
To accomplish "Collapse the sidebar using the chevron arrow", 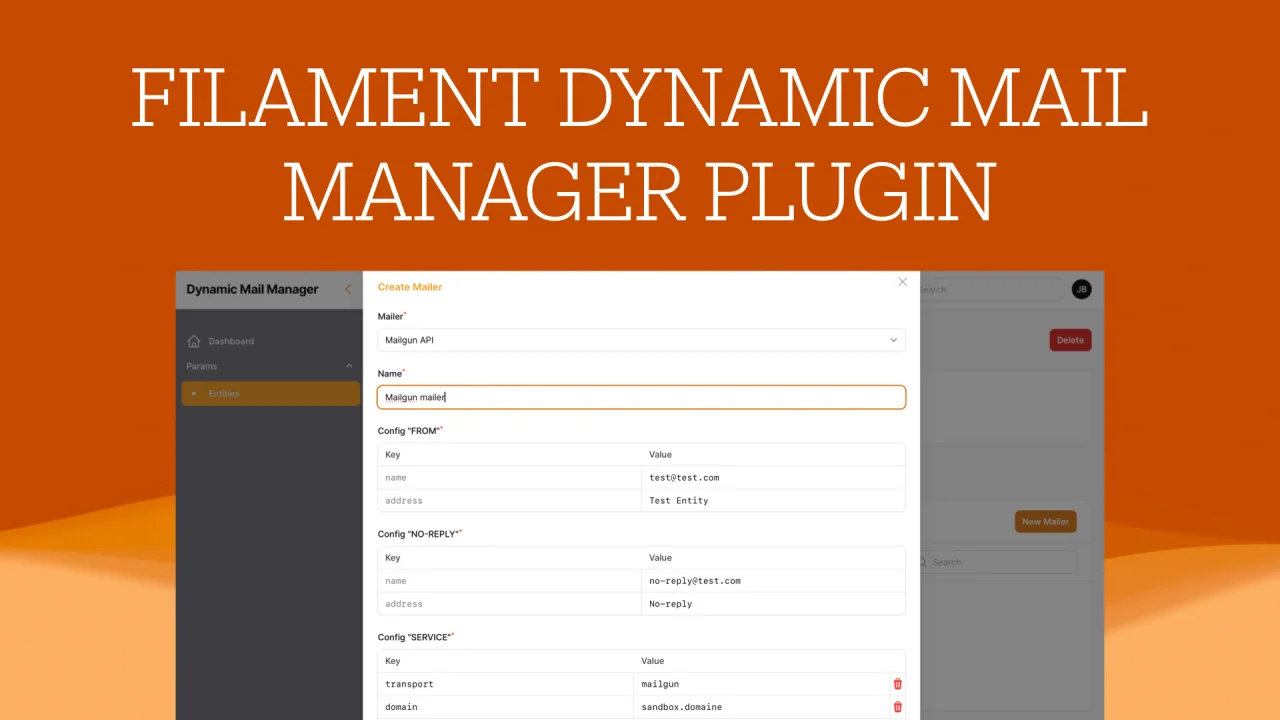I will point(348,289).
